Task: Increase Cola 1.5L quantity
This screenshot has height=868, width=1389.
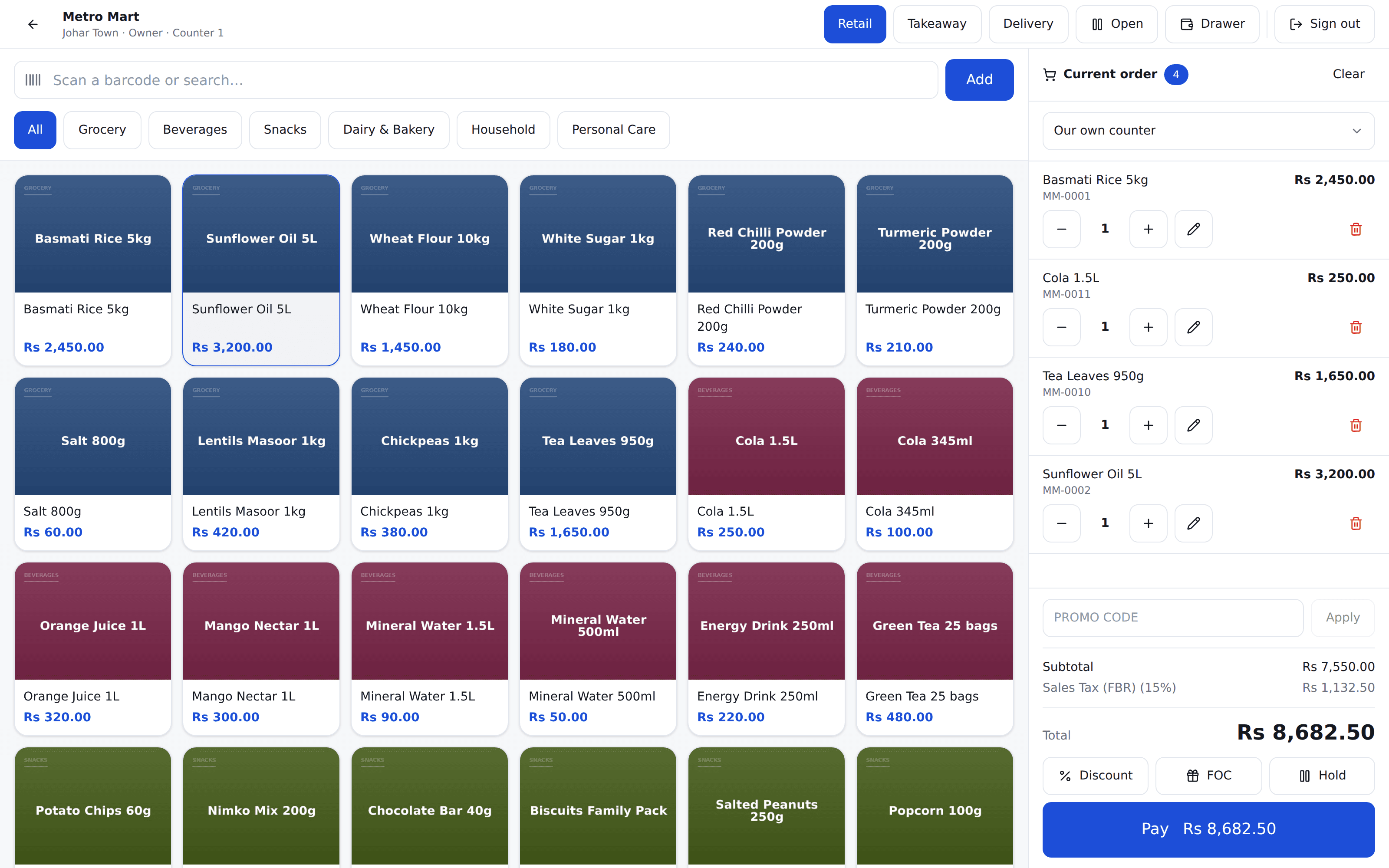Action: [1148, 327]
